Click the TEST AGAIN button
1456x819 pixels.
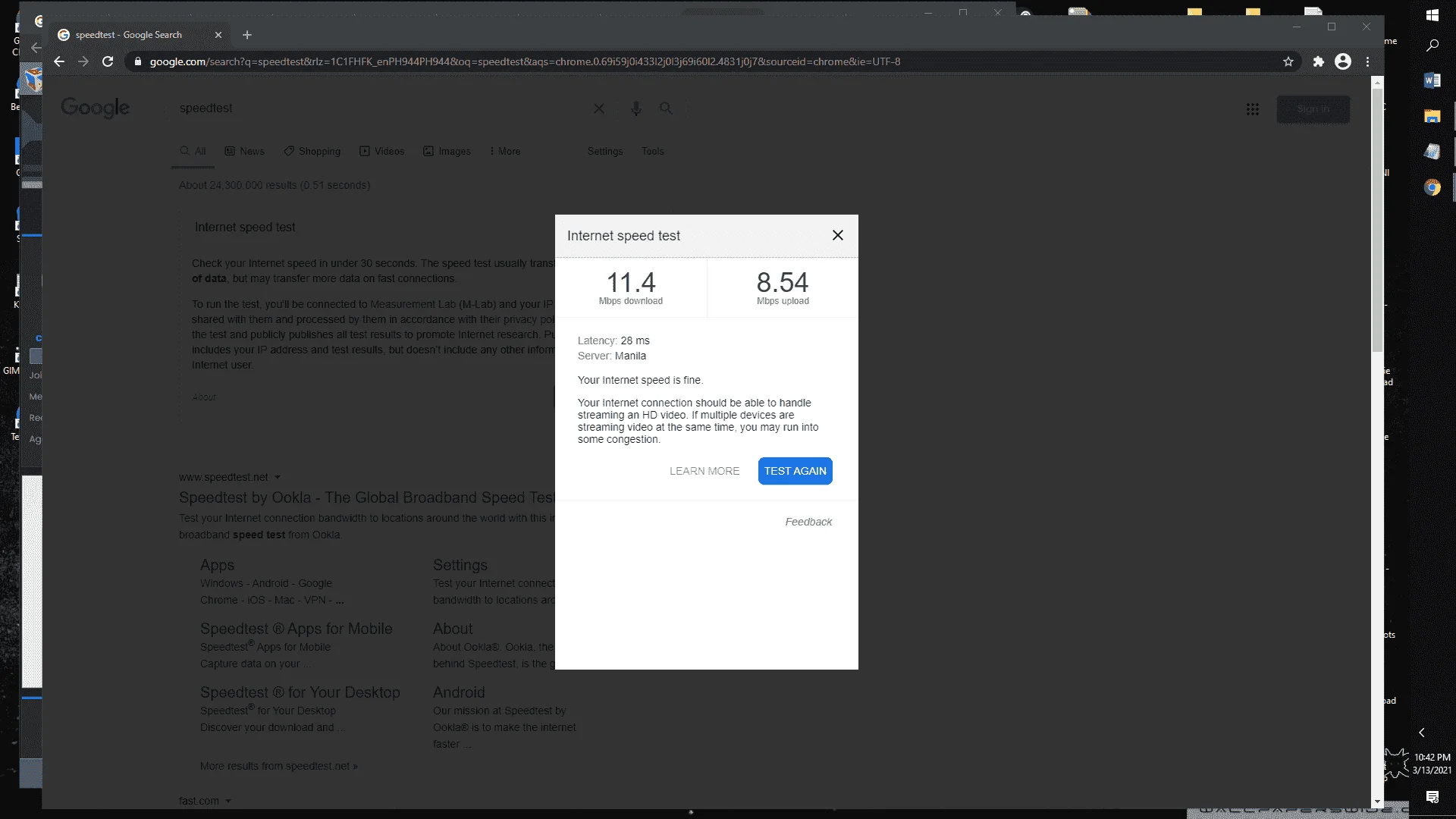795,471
